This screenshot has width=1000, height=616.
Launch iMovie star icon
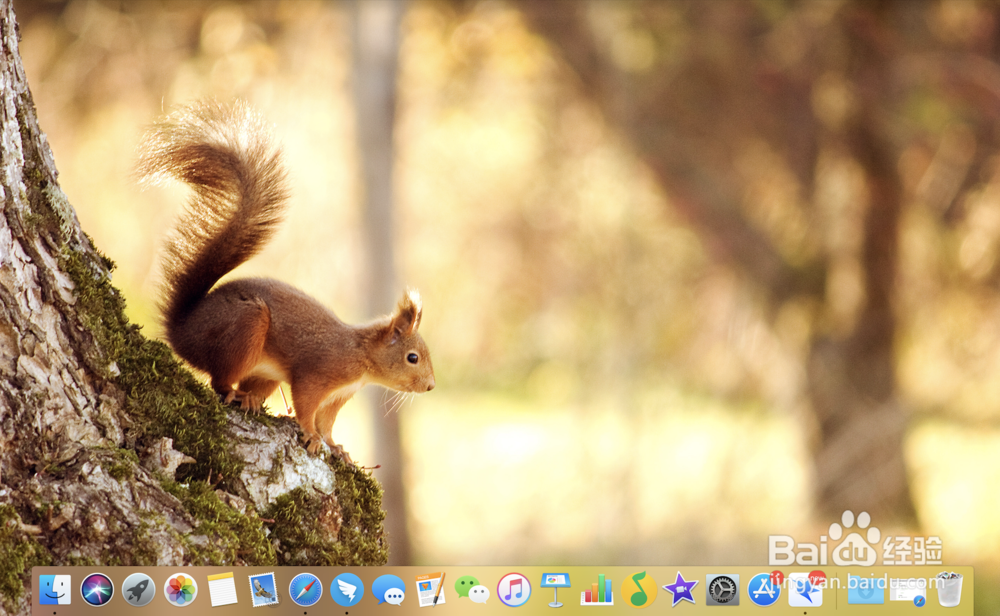[x=680, y=589]
